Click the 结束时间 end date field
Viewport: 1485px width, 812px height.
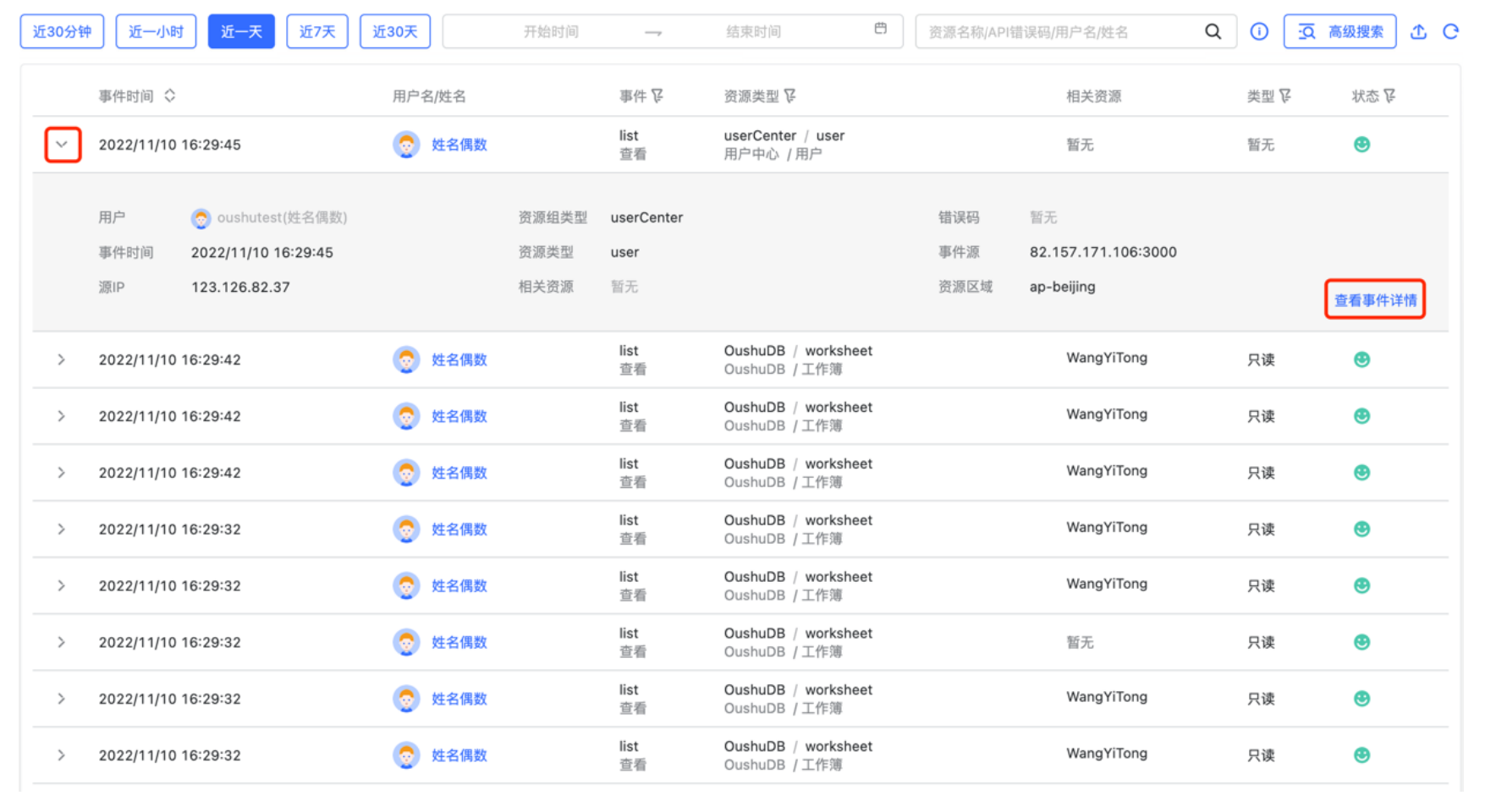point(753,32)
